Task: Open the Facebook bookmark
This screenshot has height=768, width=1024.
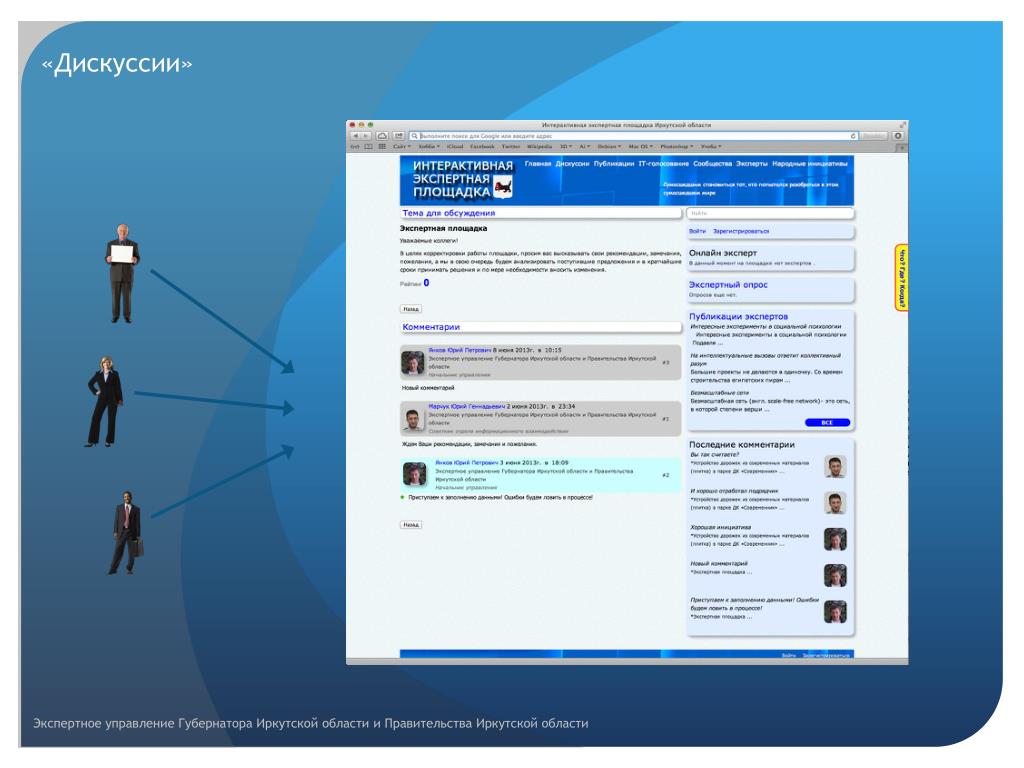Action: coord(482,146)
